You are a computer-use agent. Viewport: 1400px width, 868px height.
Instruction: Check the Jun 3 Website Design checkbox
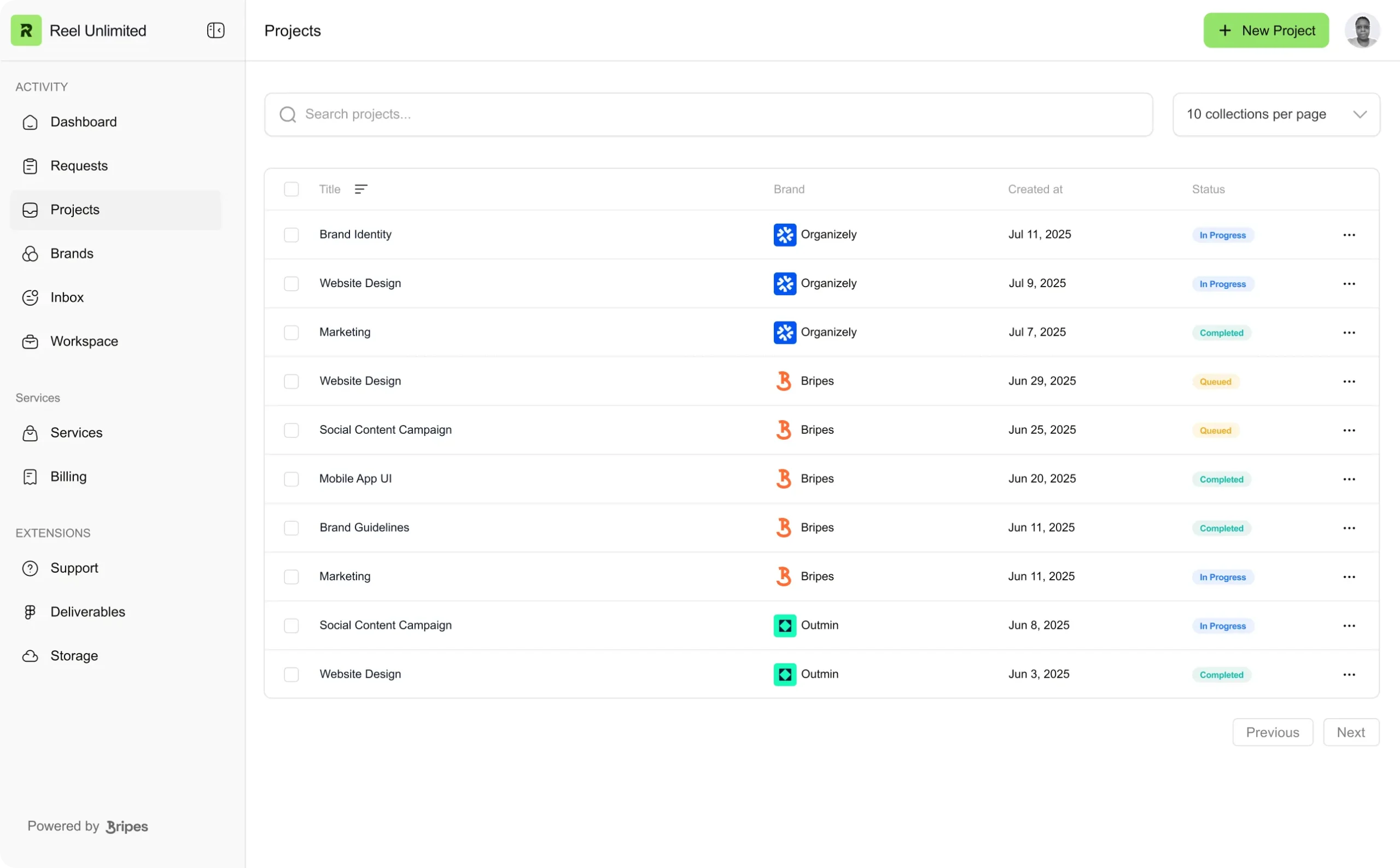291,674
